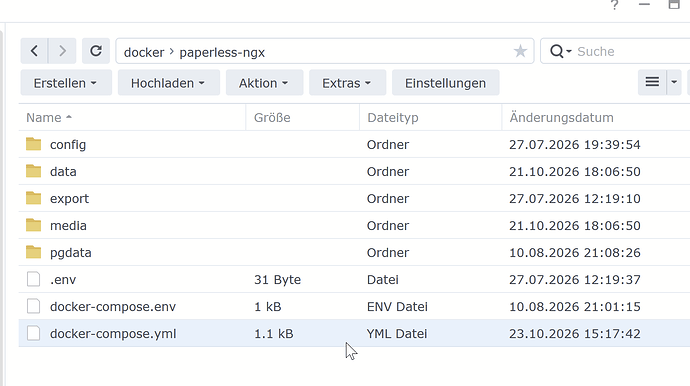Select the .env file icon
Image resolution: width=690 pixels, height=386 pixels.
[x=33, y=279]
